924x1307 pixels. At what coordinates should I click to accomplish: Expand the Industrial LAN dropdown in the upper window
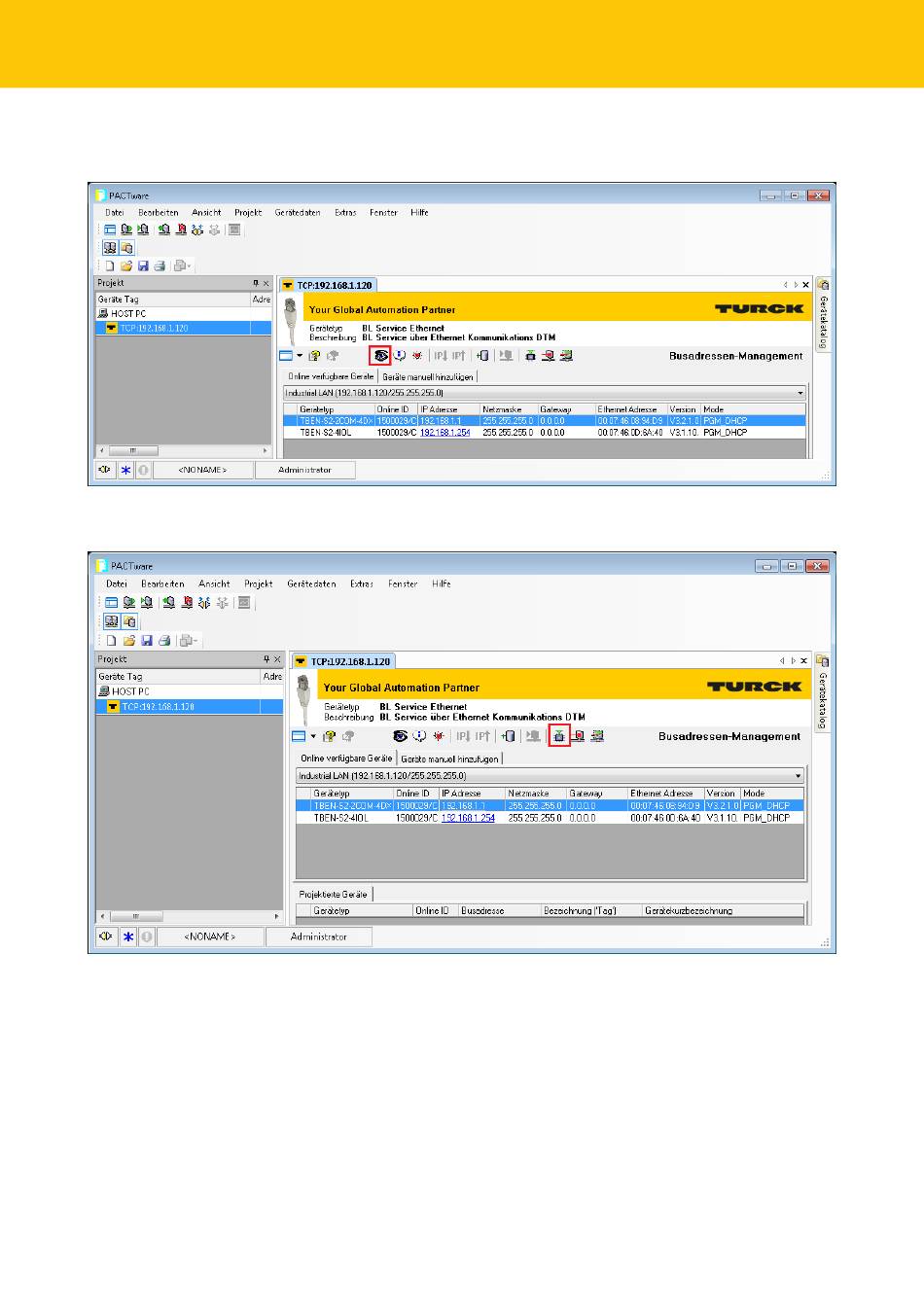tap(800, 394)
